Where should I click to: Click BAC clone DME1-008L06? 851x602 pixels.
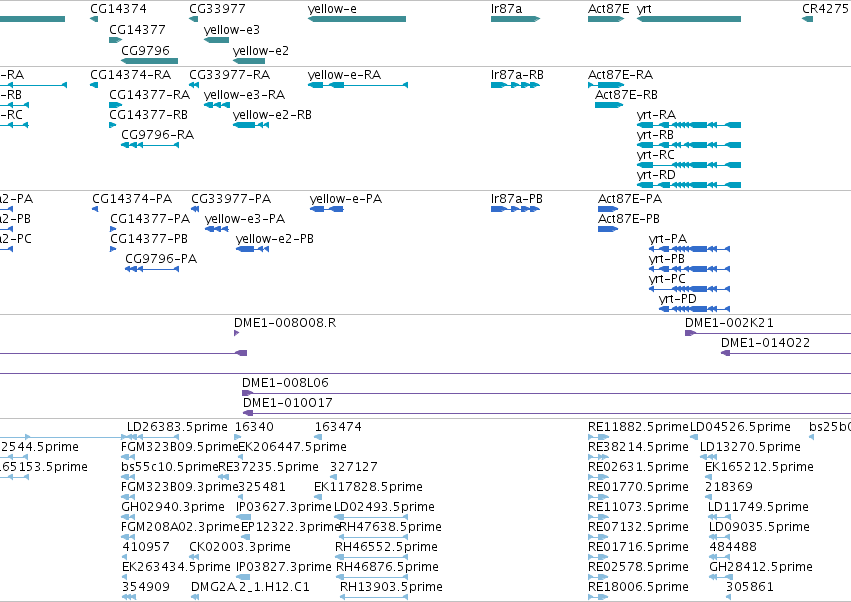tap(285, 383)
